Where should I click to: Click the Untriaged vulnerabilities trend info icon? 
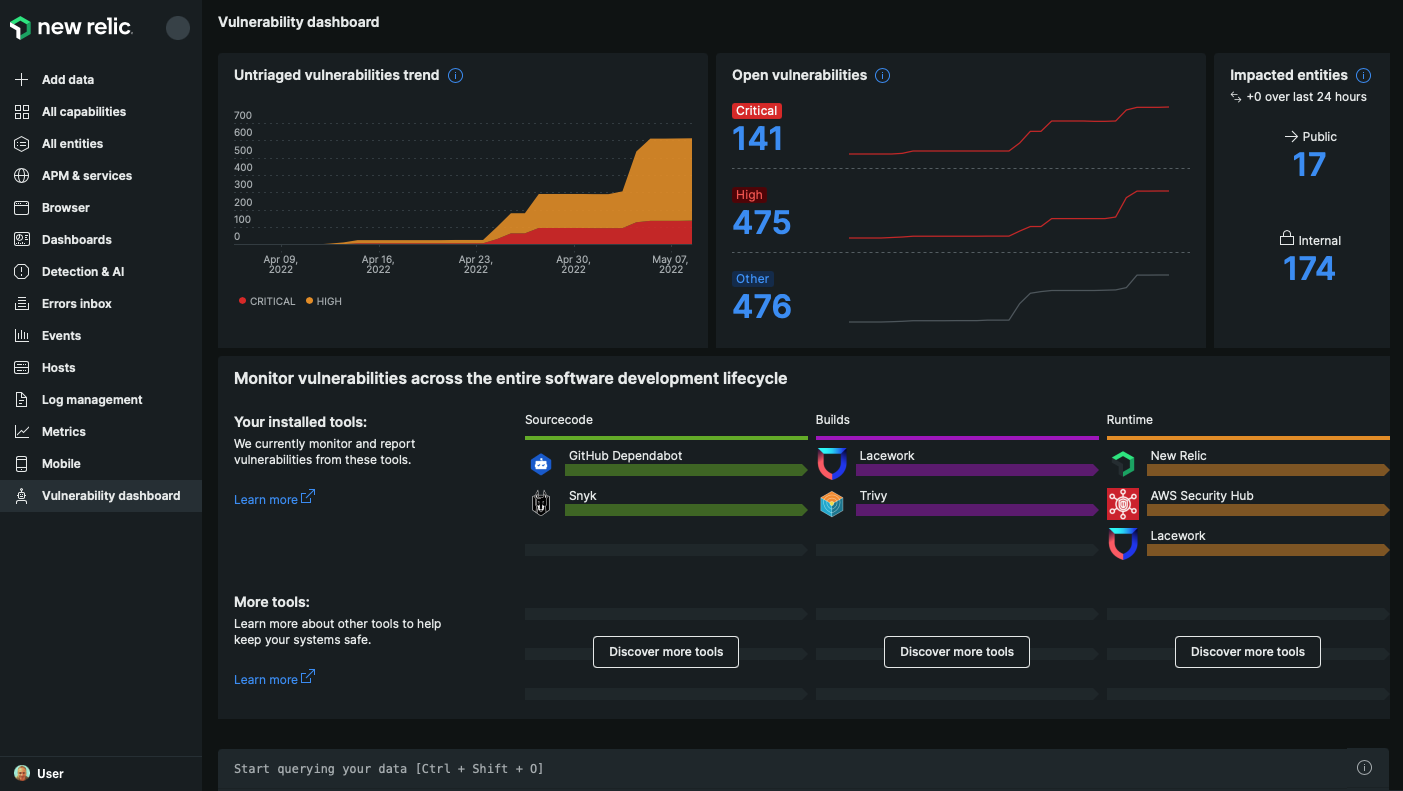(x=456, y=75)
